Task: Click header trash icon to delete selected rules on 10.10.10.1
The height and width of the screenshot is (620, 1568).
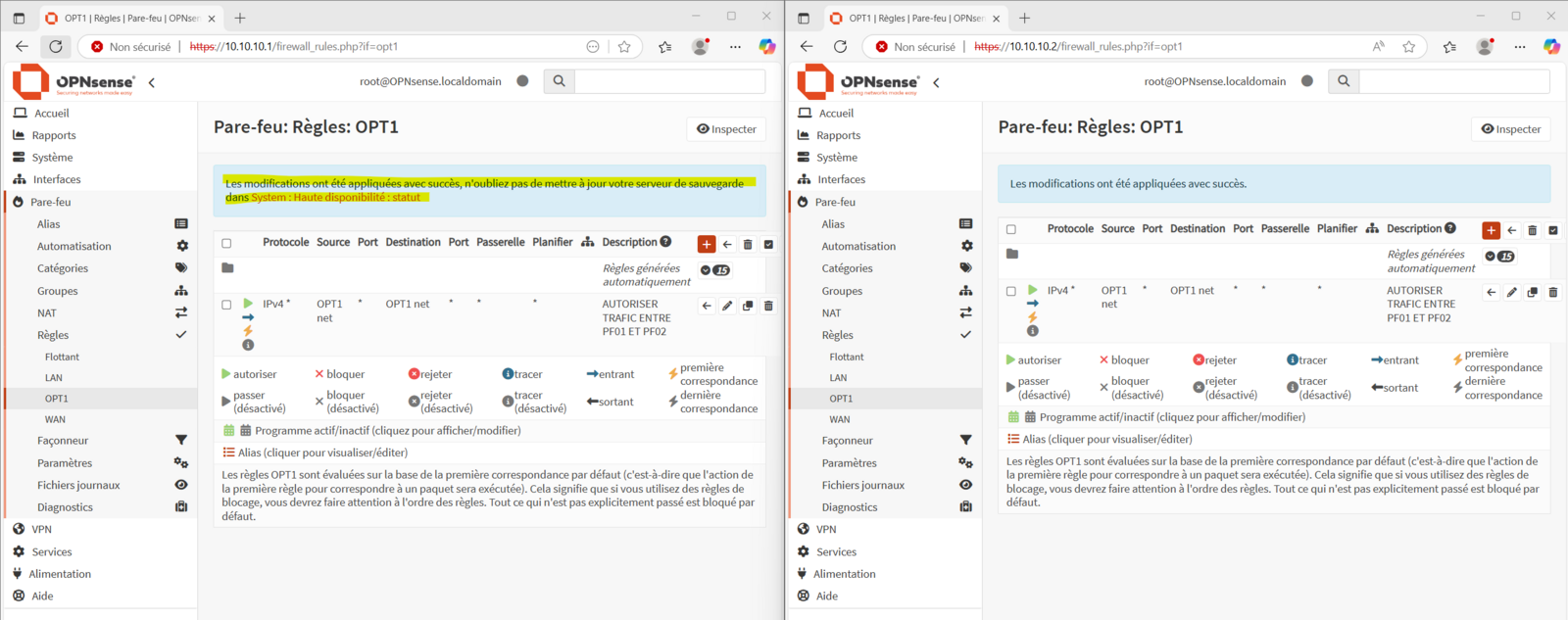Action: click(x=748, y=244)
